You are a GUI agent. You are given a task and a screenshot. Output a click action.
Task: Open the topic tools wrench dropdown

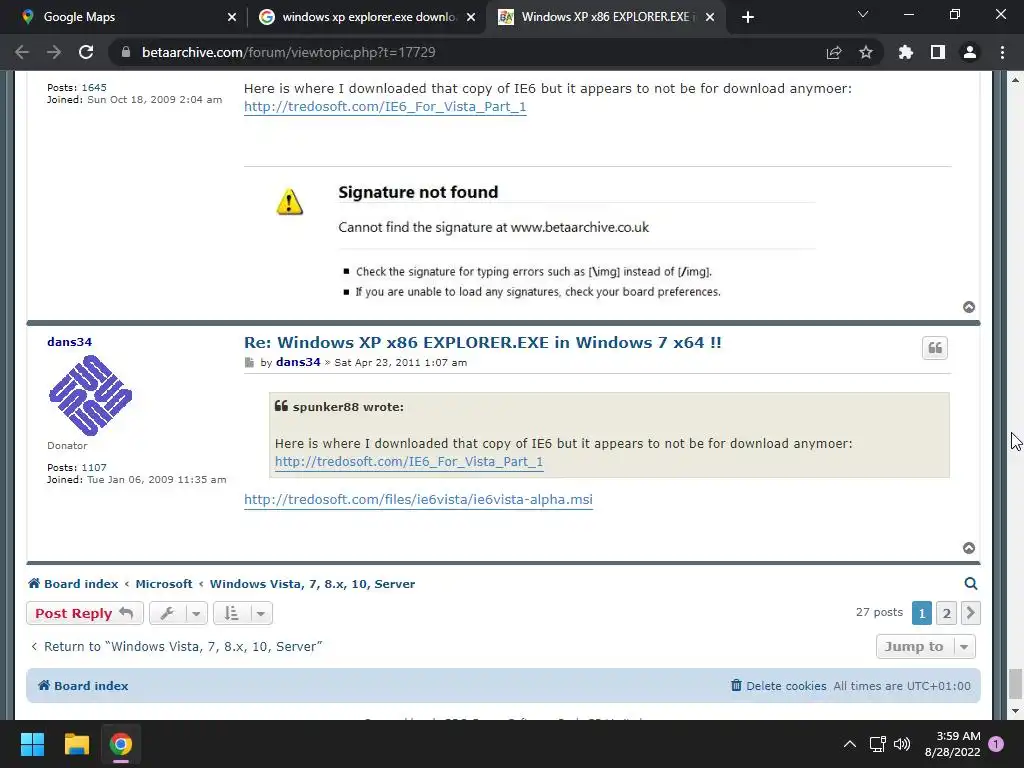pyautogui.click(x=178, y=613)
